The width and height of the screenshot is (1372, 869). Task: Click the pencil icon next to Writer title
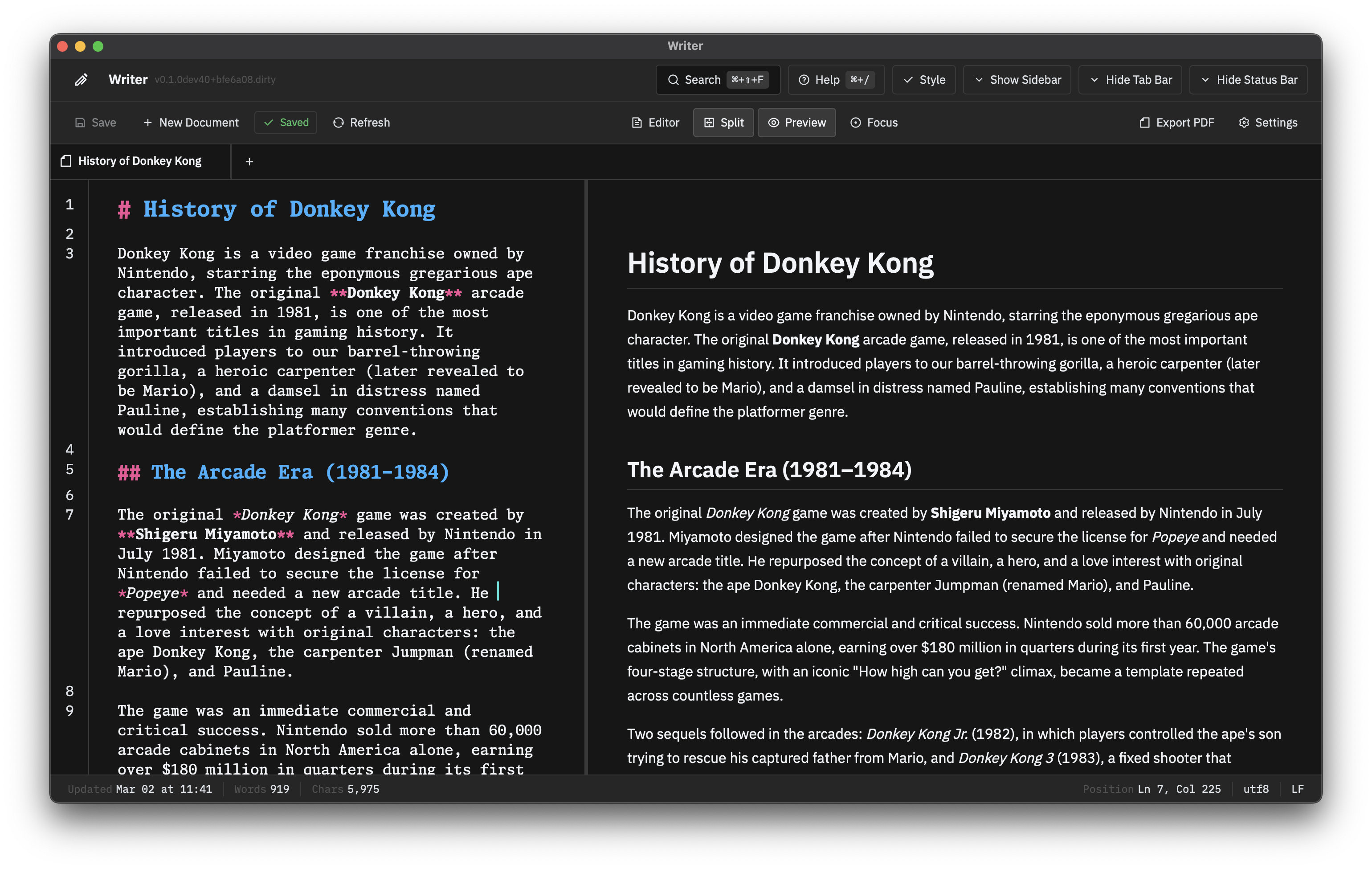[x=81, y=80]
